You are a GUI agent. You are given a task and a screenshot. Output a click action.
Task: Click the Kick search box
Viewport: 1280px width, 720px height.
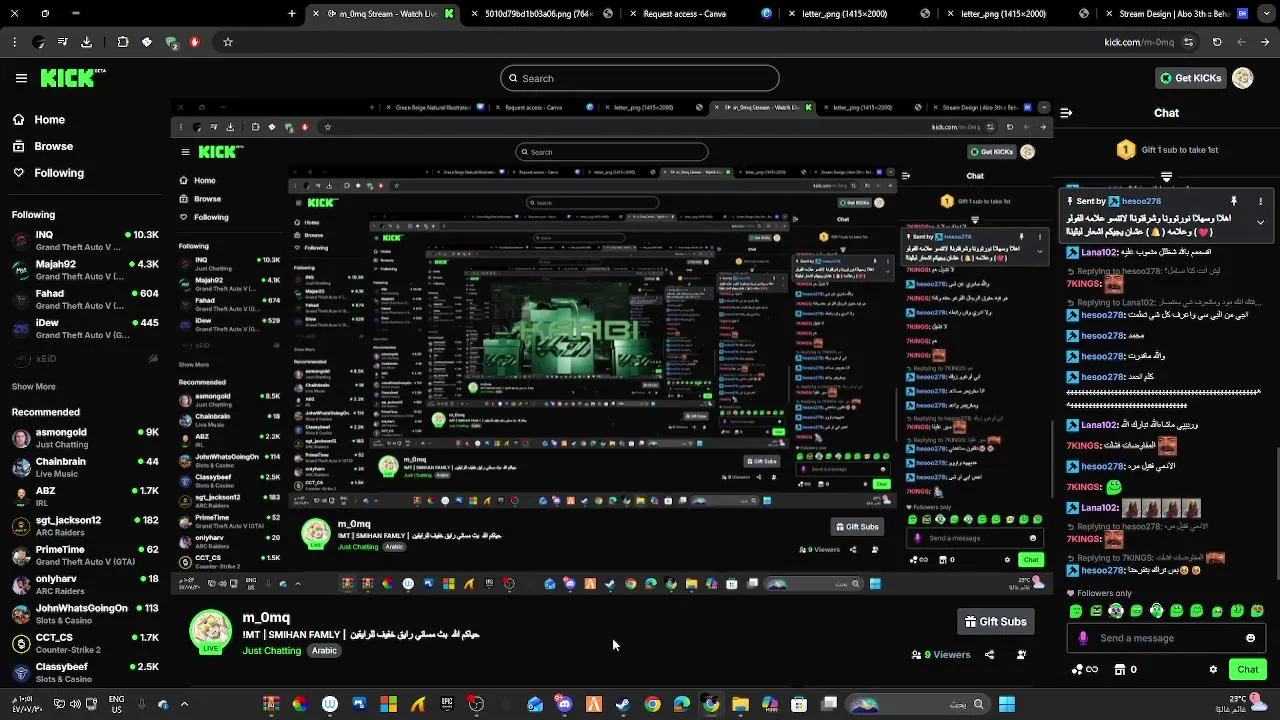point(640,78)
